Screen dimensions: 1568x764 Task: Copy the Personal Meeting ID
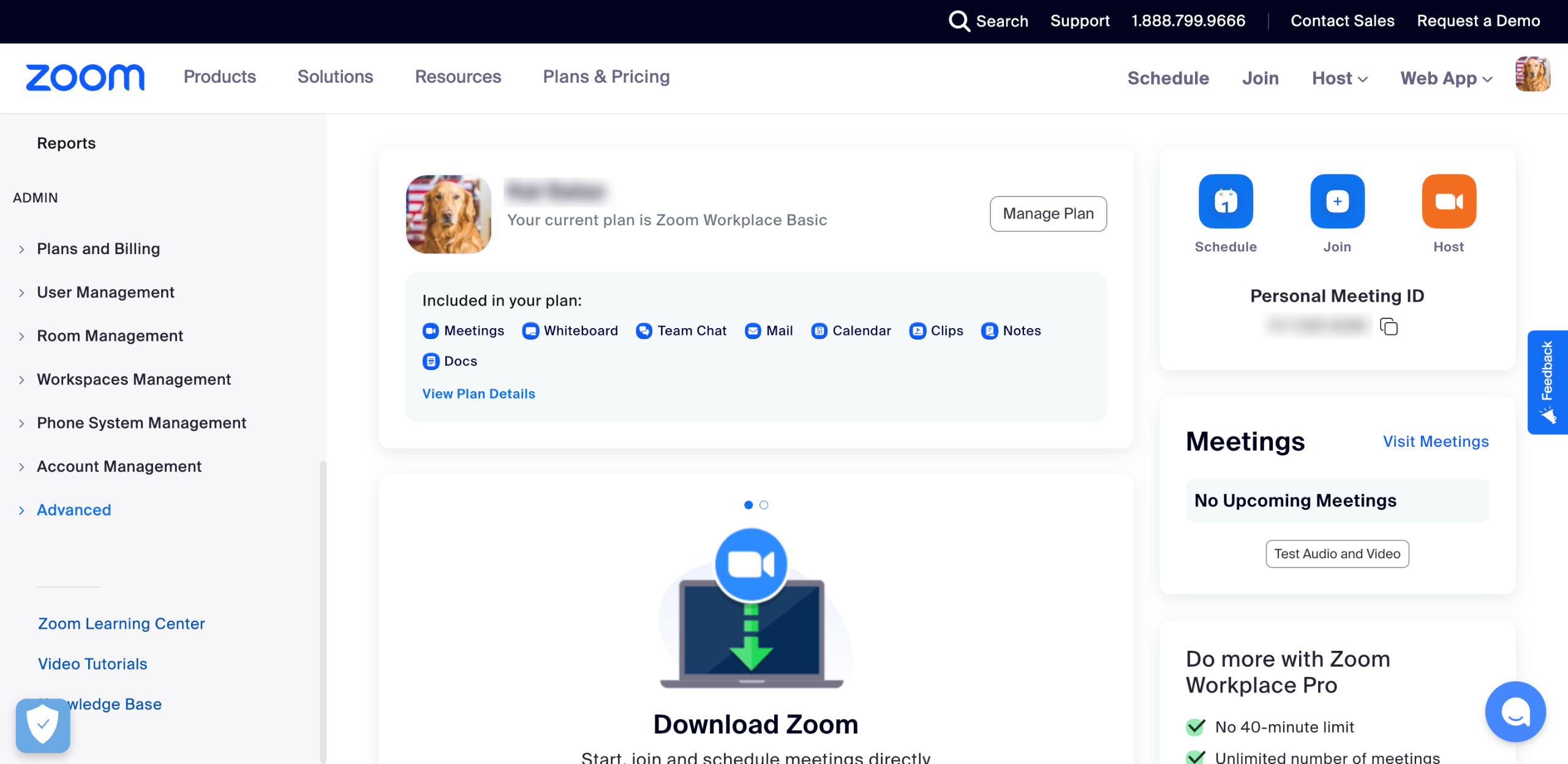click(1389, 326)
